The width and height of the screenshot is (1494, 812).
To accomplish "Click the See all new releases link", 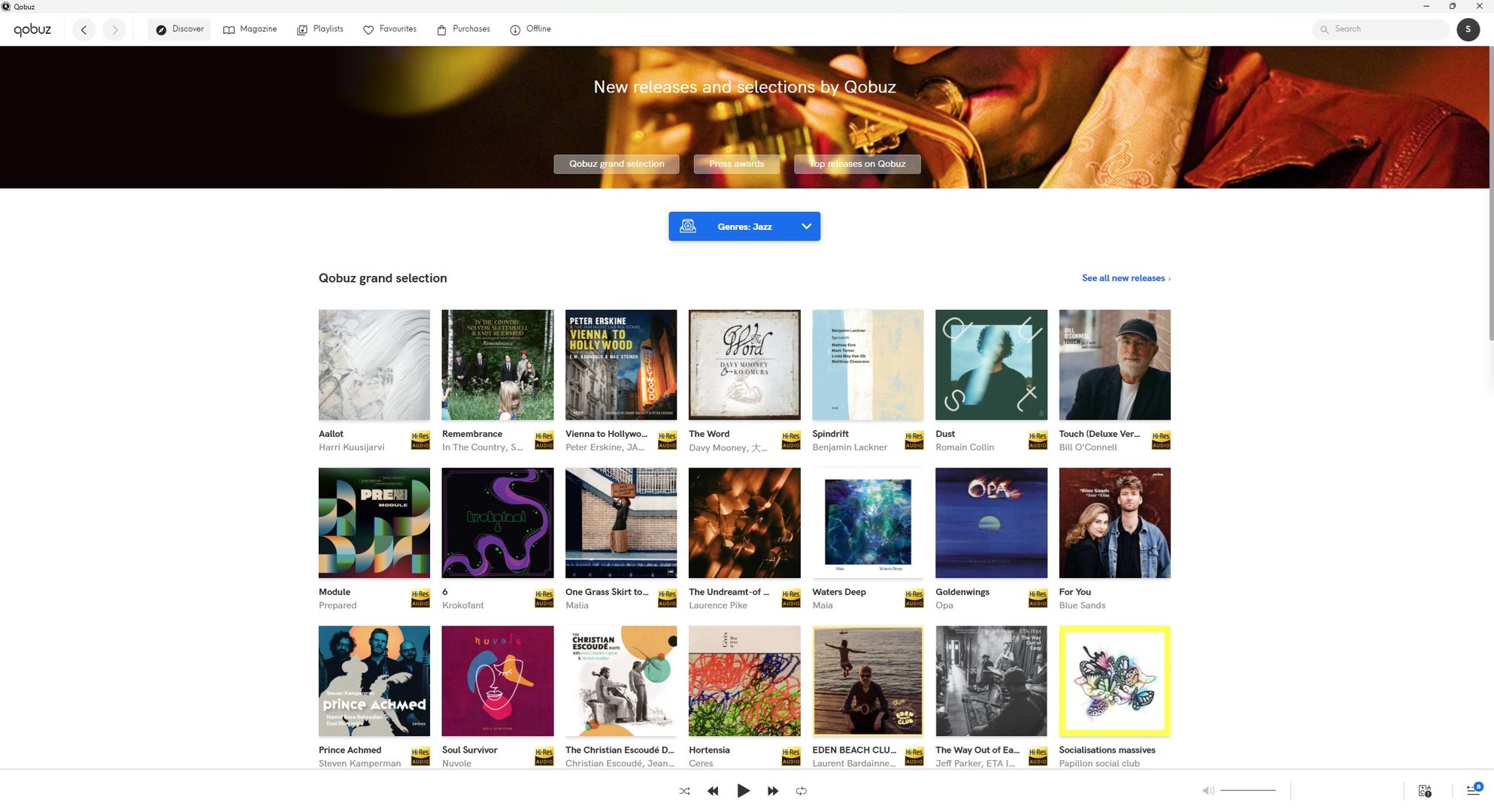I will [x=1126, y=278].
